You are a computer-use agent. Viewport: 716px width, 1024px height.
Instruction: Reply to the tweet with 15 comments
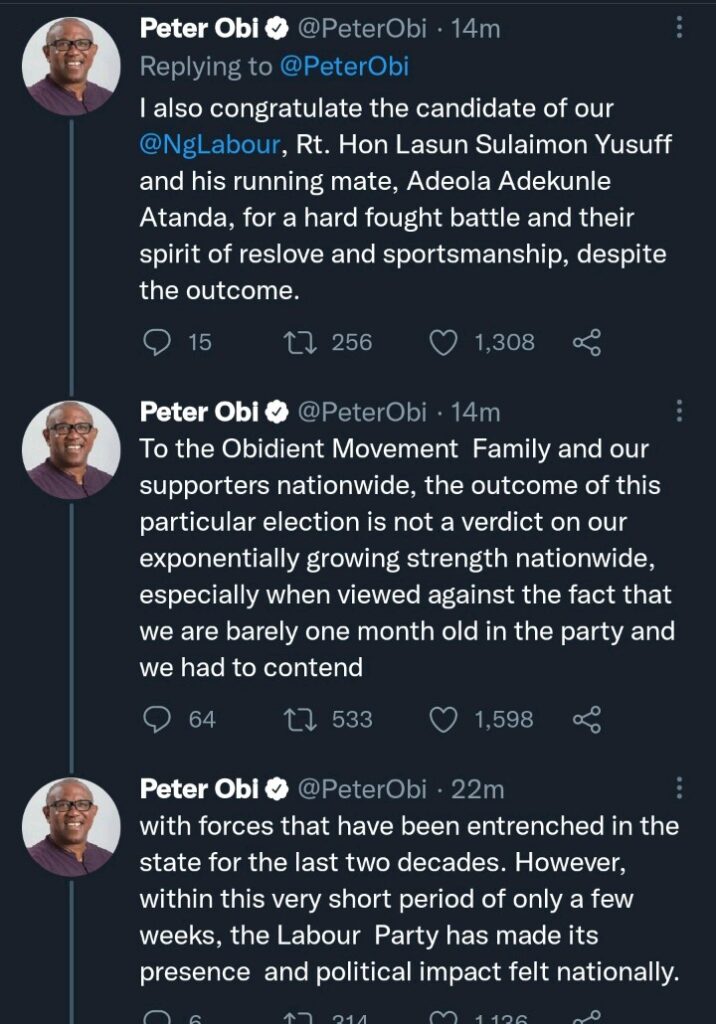click(158, 342)
